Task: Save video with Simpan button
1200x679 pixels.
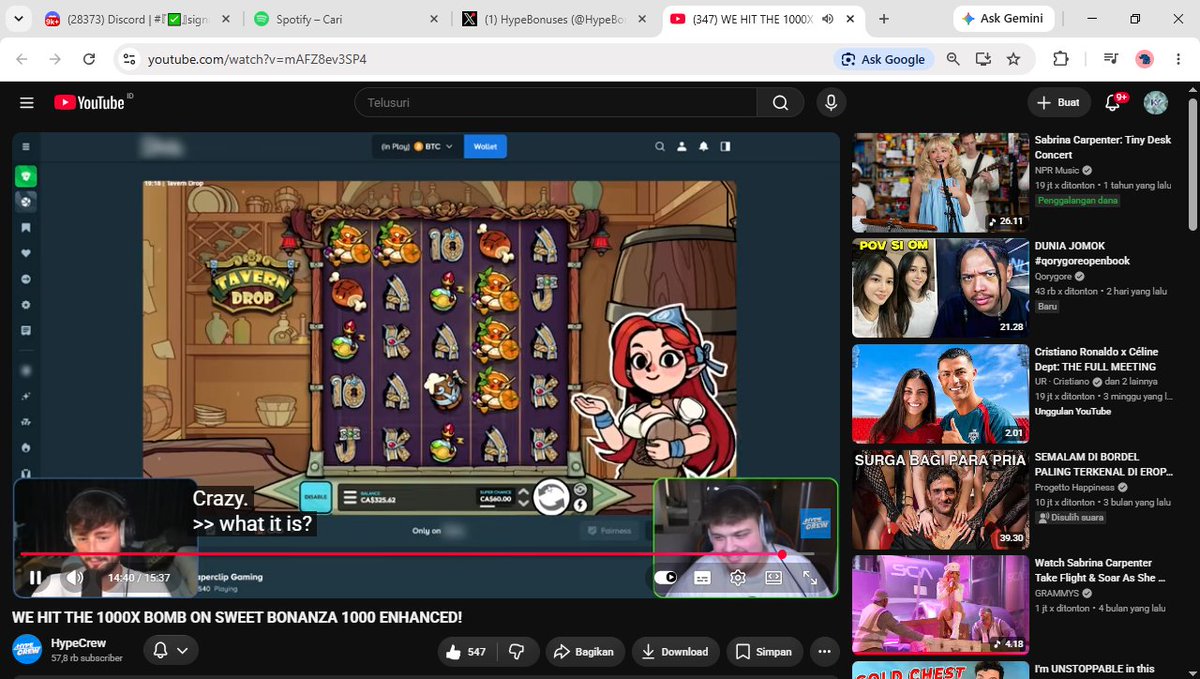Action: pos(764,651)
